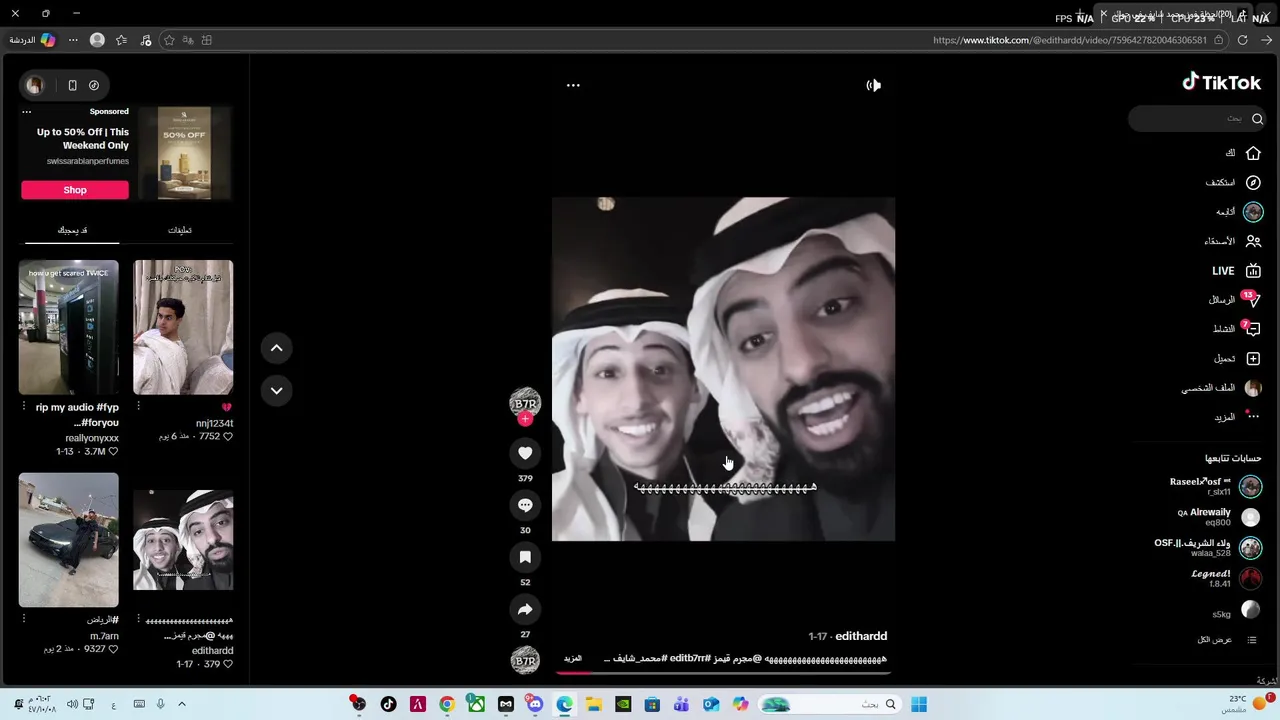Open Activity (النشاط) notifications
This screenshot has height=720, width=1280.
[1236, 329]
